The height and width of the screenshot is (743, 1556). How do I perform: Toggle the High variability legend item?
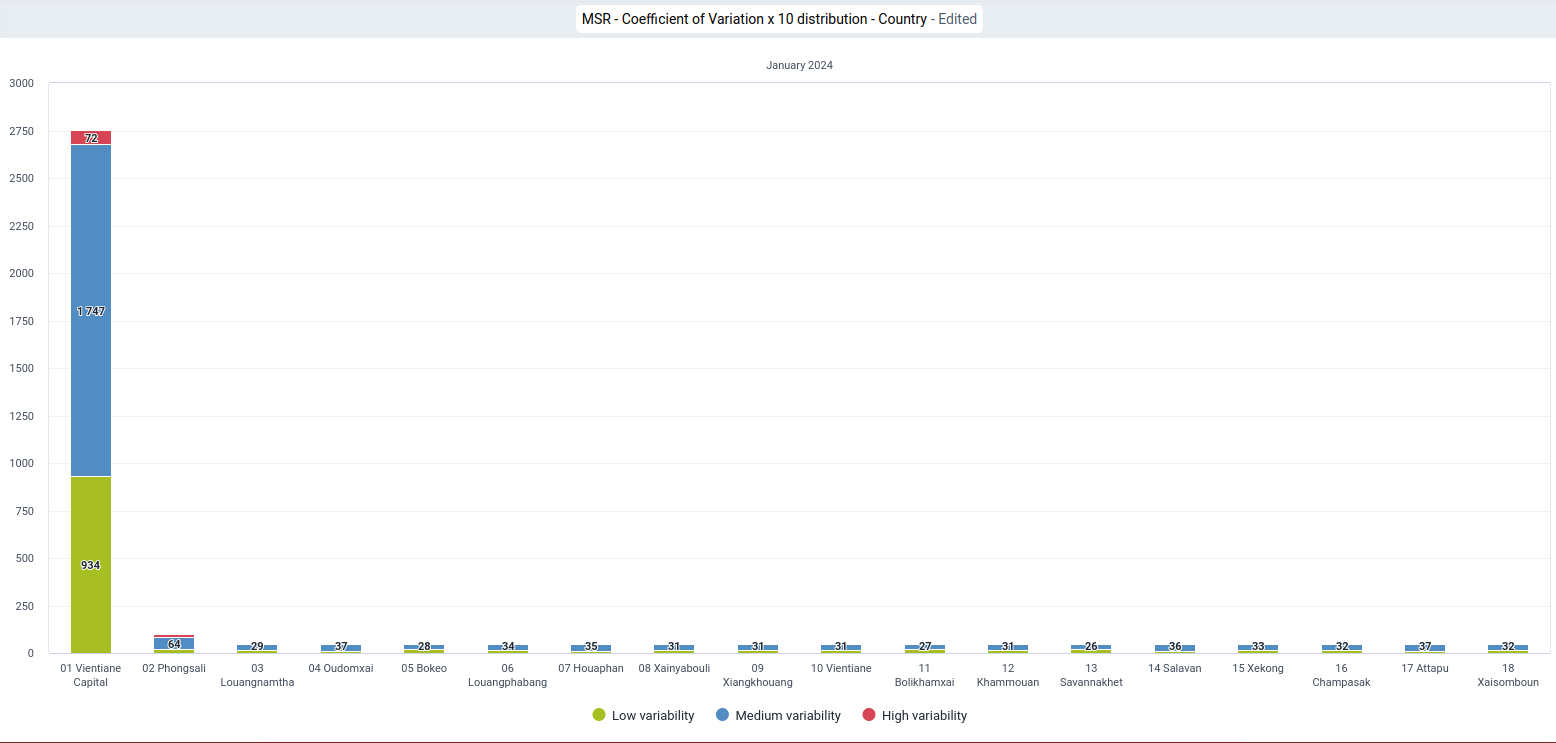[914, 715]
